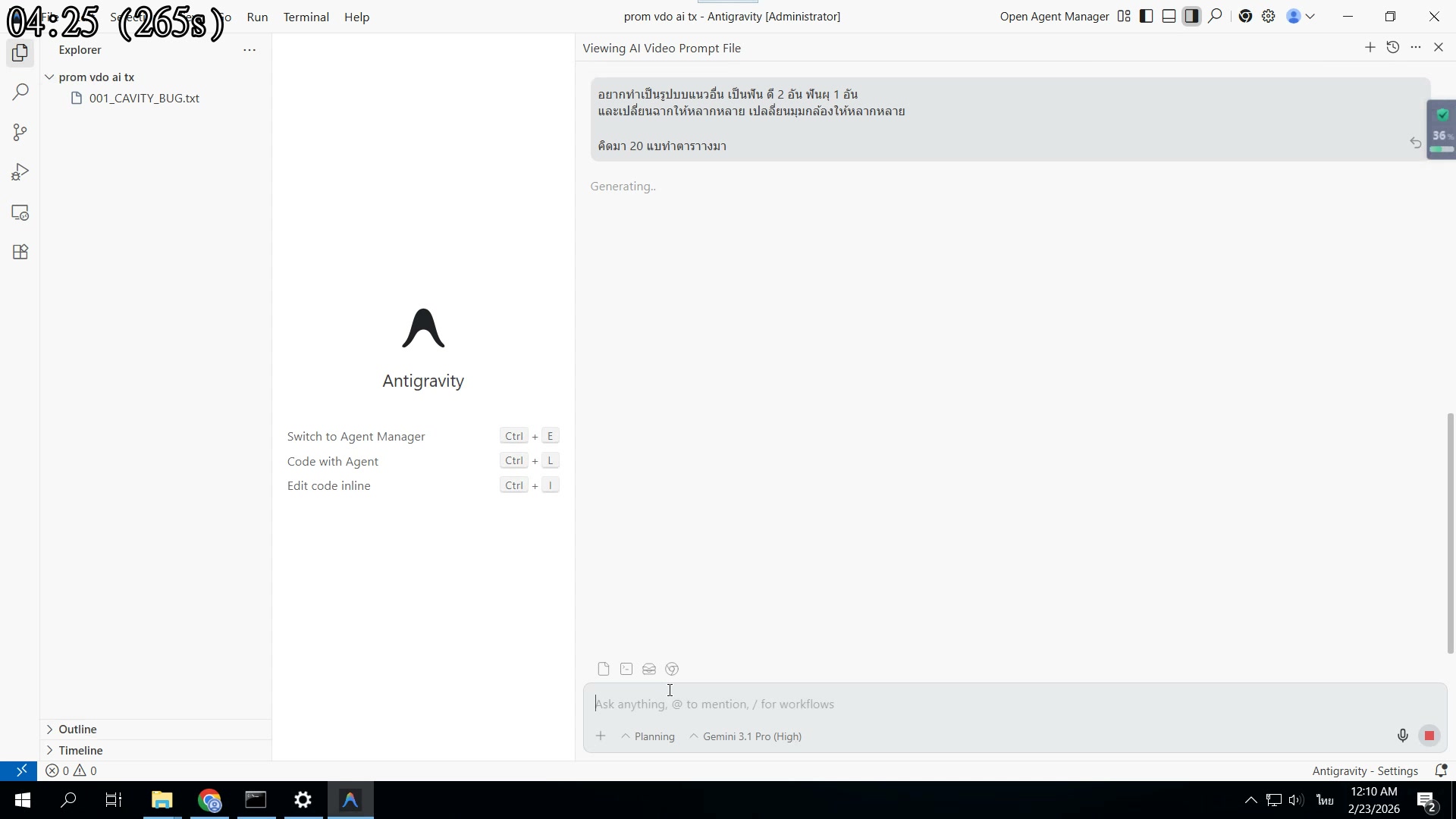Click the microphone voice input icon
This screenshot has height=819, width=1456.
click(x=1402, y=736)
